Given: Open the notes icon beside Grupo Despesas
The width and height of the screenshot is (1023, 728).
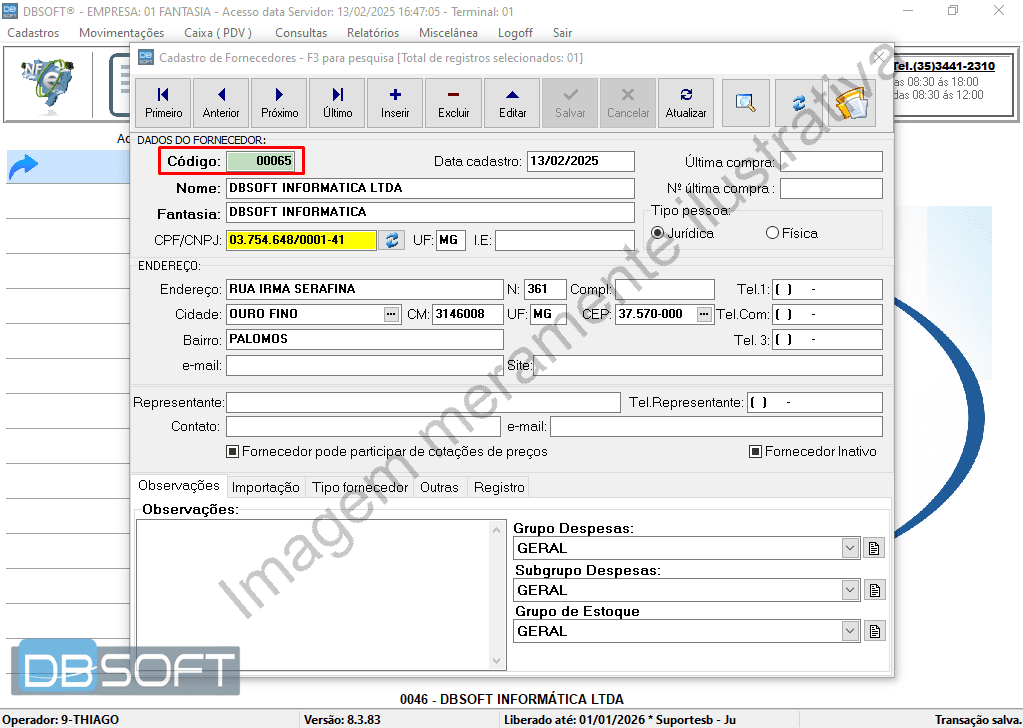Looking at the screenshot, I should click(x=874, y=548).
